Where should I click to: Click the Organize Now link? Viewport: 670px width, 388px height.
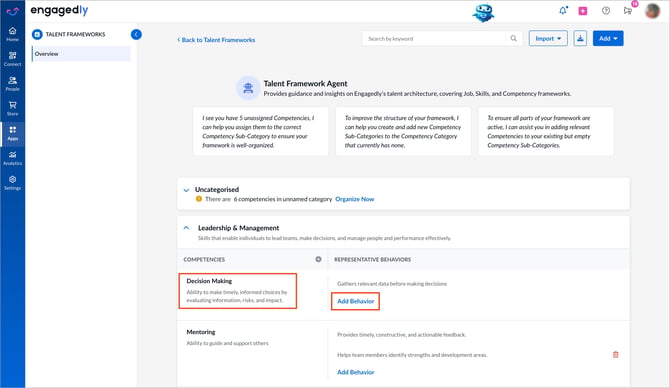pyautogui.click(x=355, y=199)
